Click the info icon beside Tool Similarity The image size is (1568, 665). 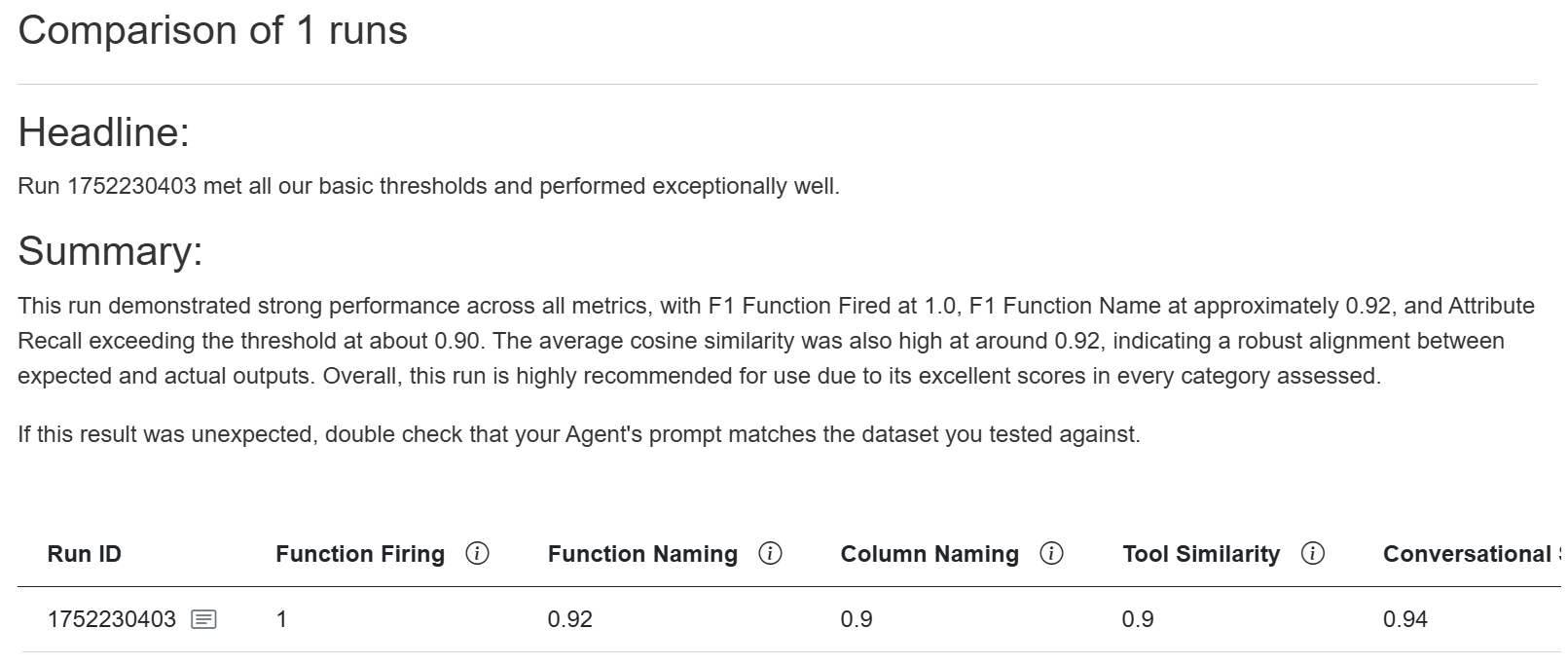[x=1313, y=554]
